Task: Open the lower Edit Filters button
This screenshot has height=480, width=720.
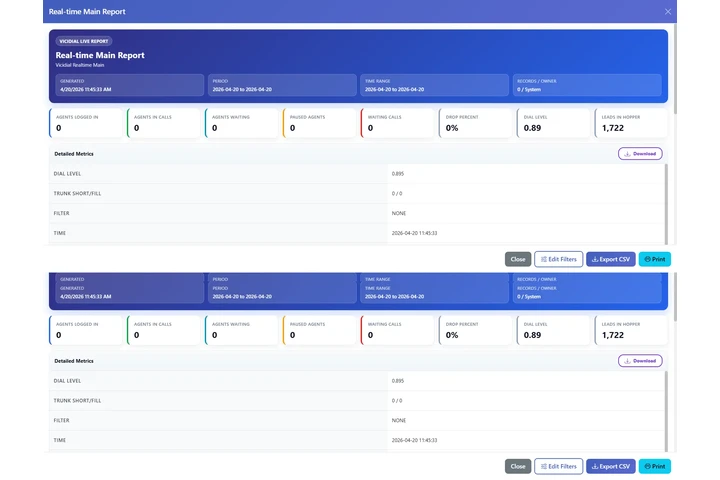Action: pyautogui.click(x=559, y=466)
